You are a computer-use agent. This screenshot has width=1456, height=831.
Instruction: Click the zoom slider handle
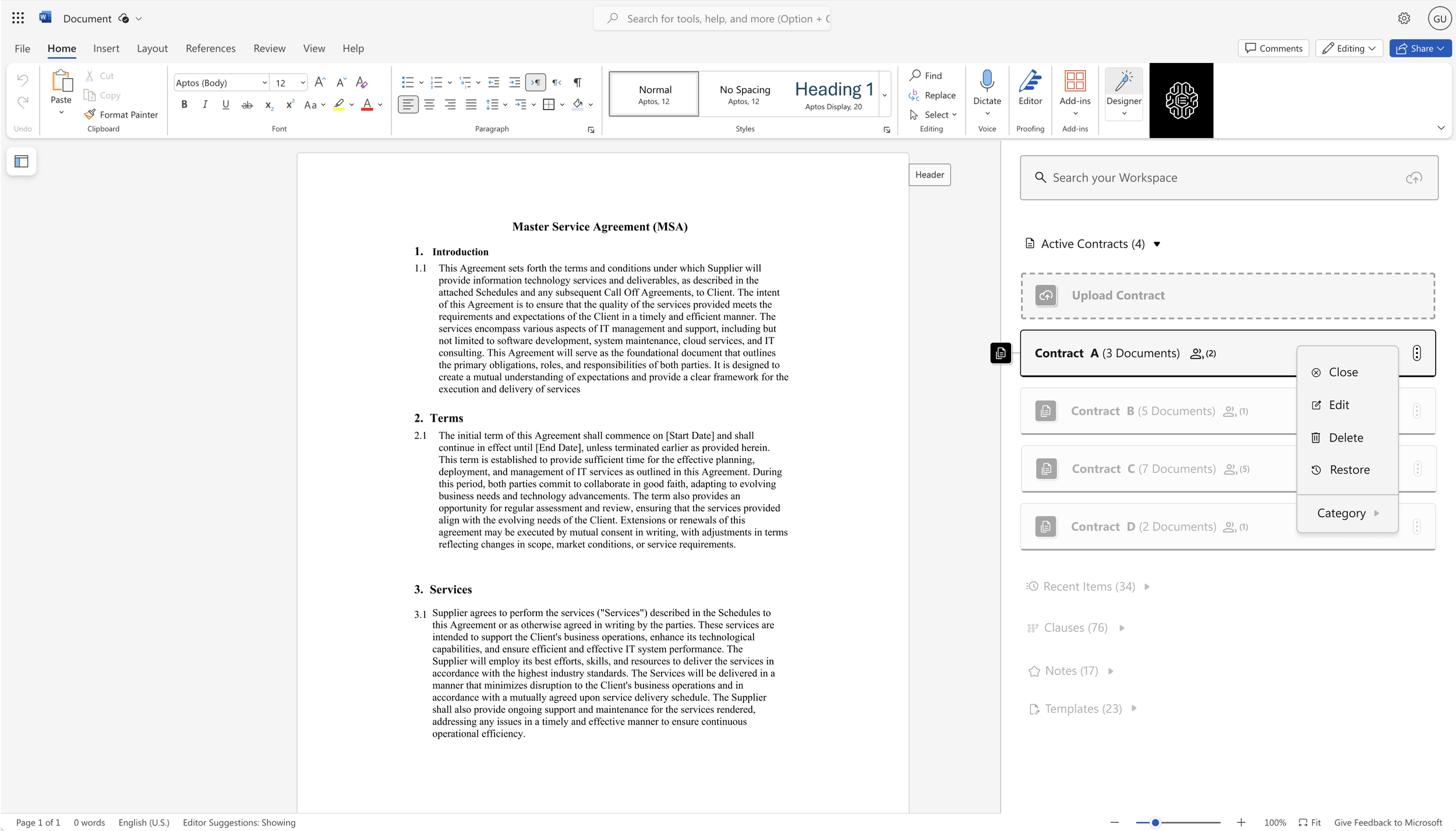pos(1155,822)
